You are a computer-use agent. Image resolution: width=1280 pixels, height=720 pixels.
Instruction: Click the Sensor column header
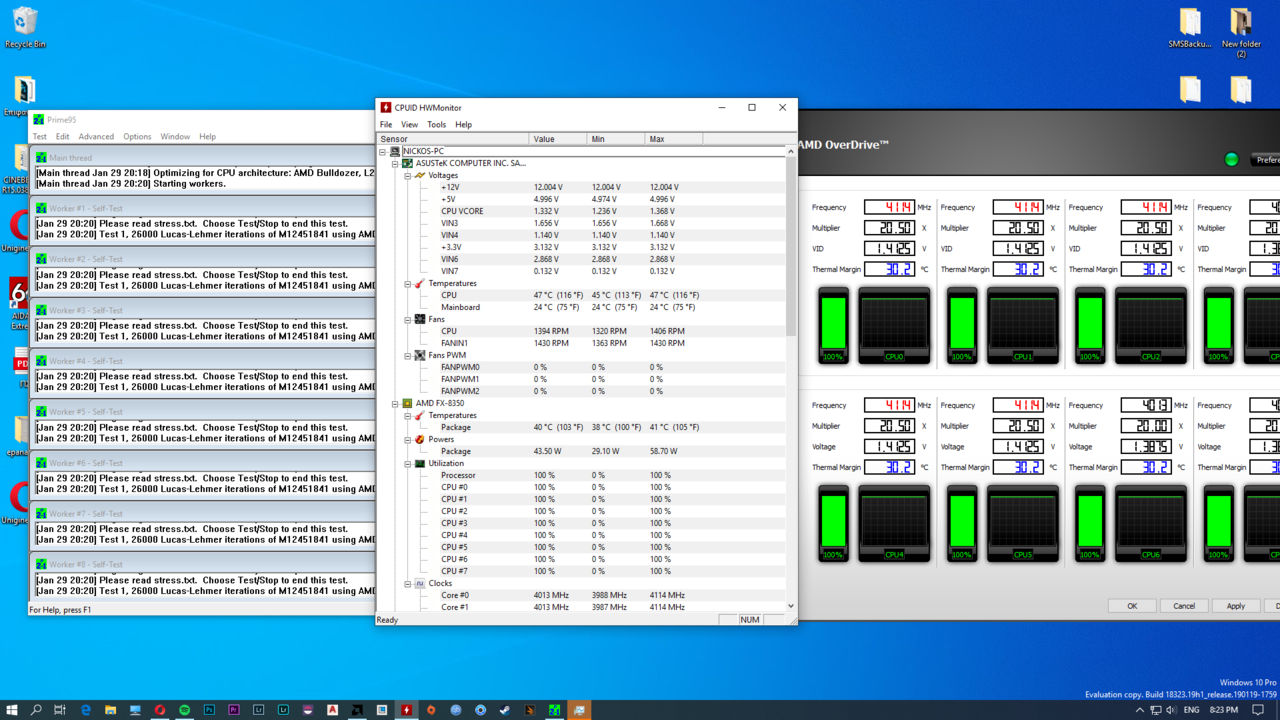click(x=453, y=139)
